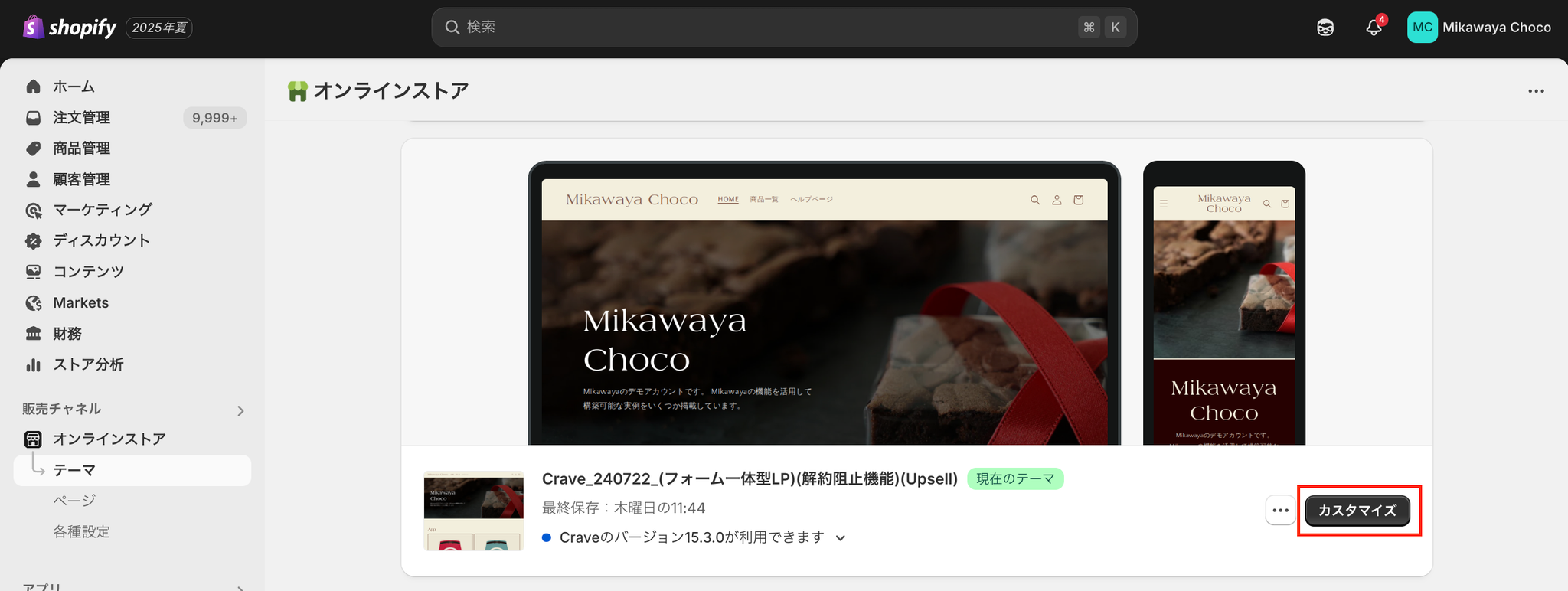This screenshot has width=1568, height=591.
Task: Click the store icon beside sidebar オンラインストア
Action: click(33, 439)
